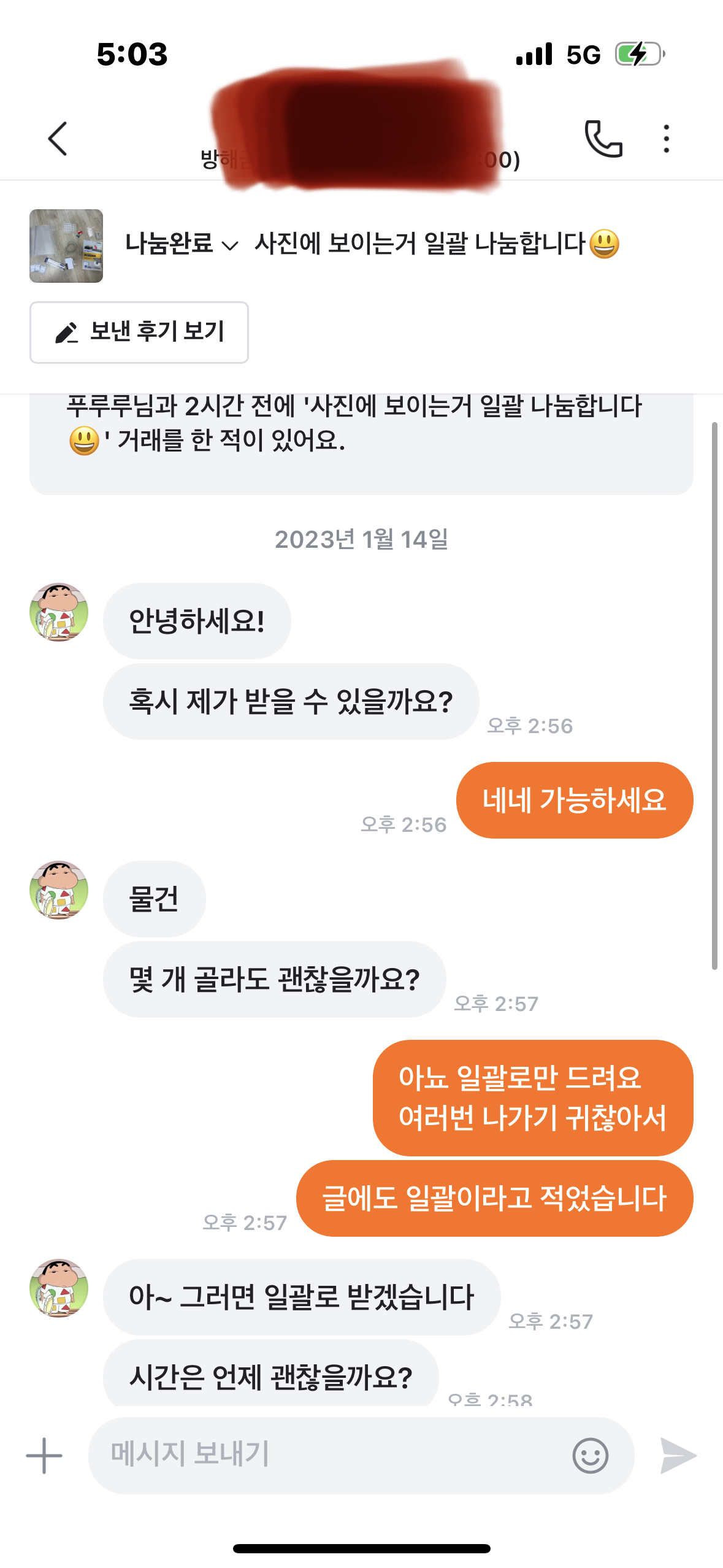Image resolution: width=723 pixels, height=1568 pixels.
Task: Tap the back arrow icon
Action: (58, 139)
